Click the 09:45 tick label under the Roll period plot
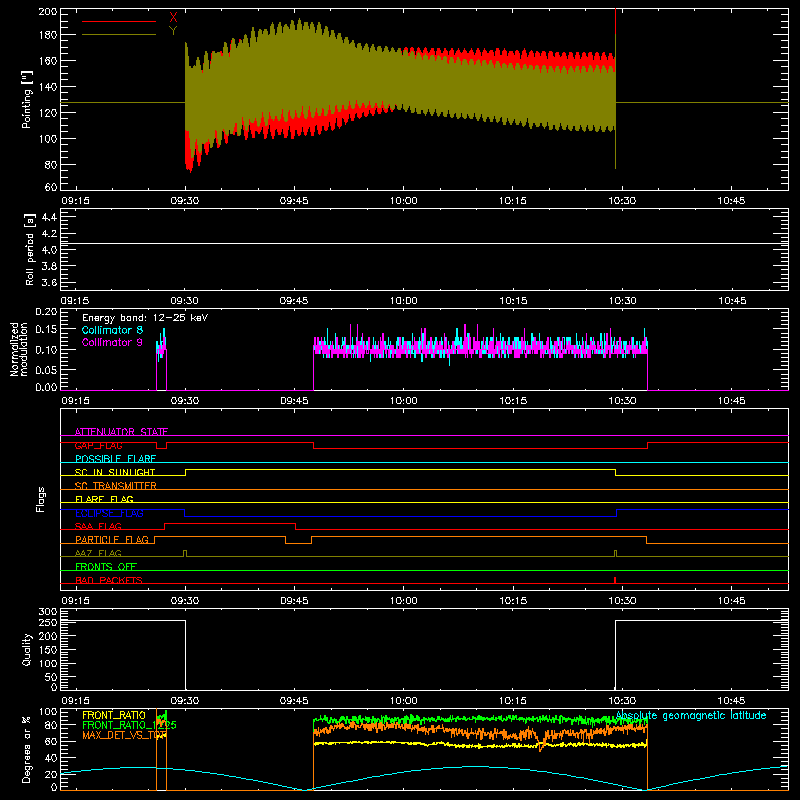Image resolution: width=800 pixels, height=800 pixels. pyautogui.click(x=294, y=301)
